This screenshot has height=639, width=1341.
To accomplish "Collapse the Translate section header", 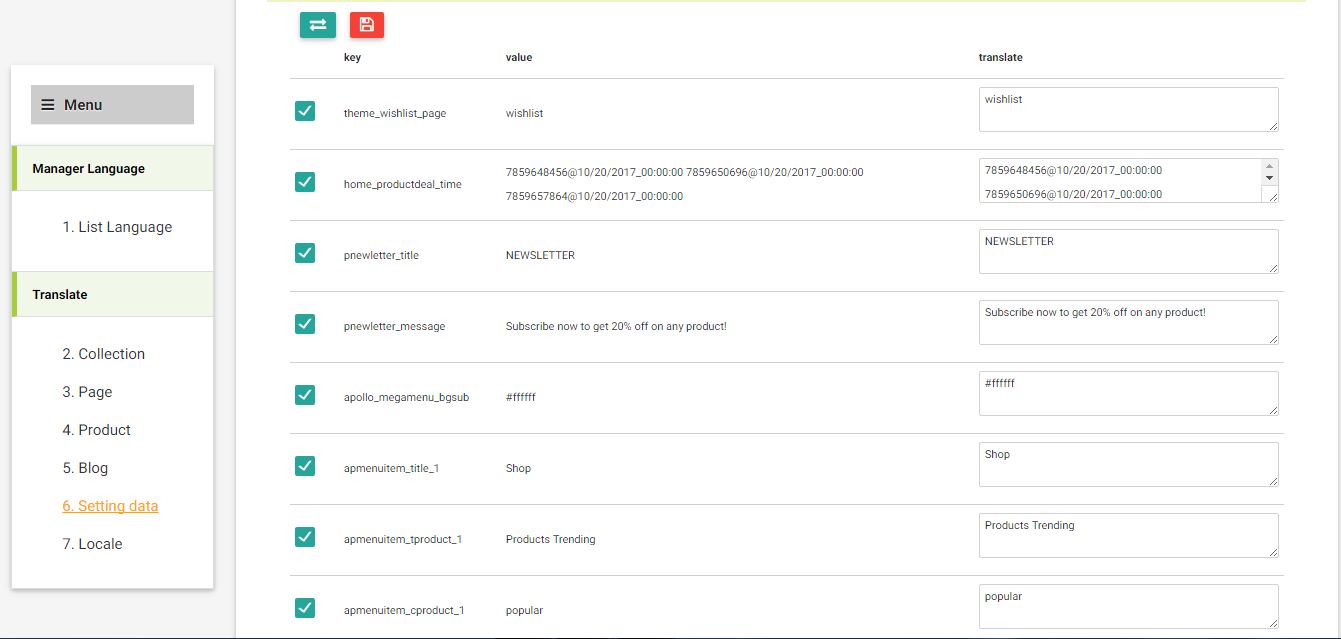I will coord(113,295).
